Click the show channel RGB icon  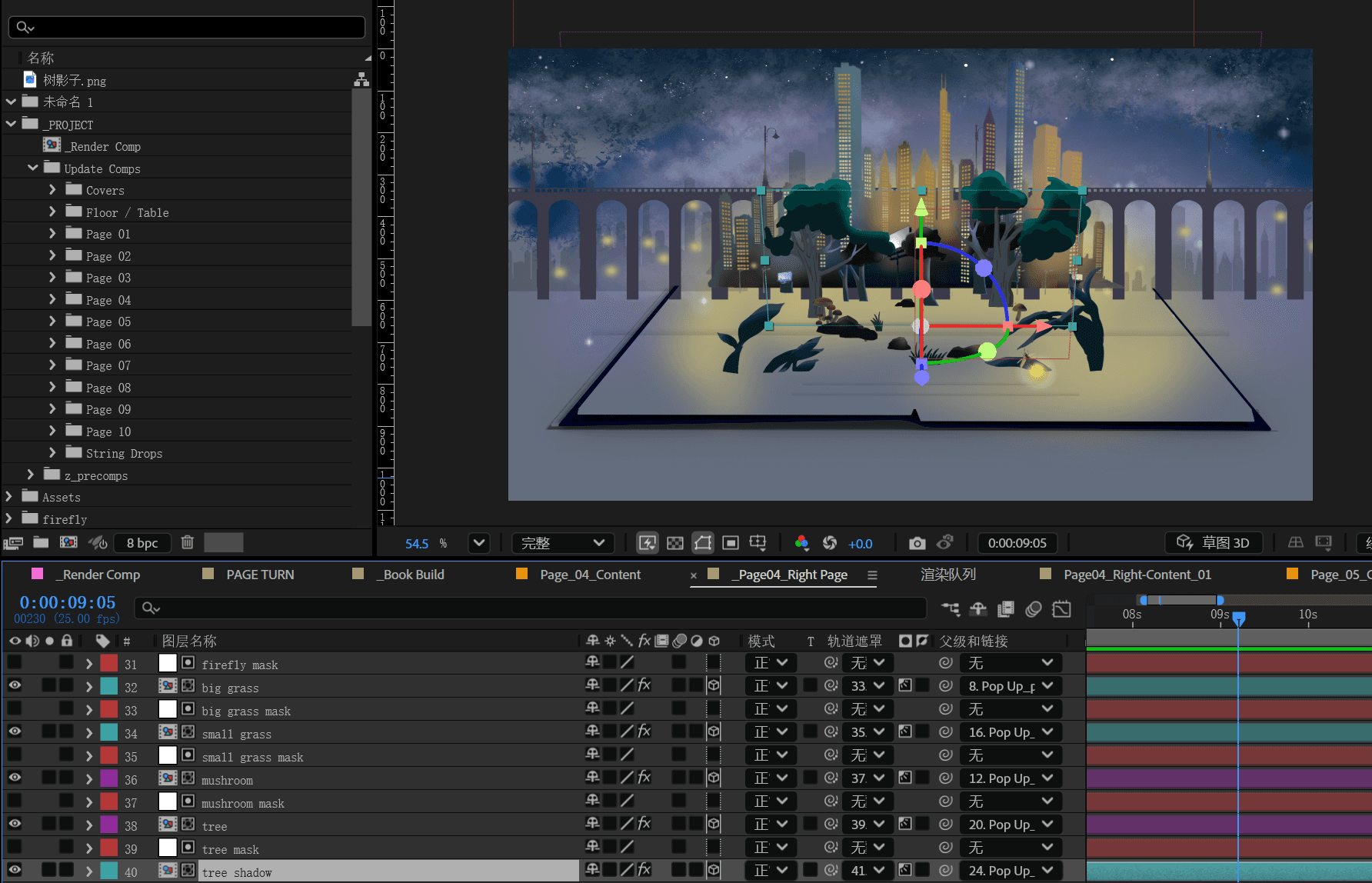801,543
